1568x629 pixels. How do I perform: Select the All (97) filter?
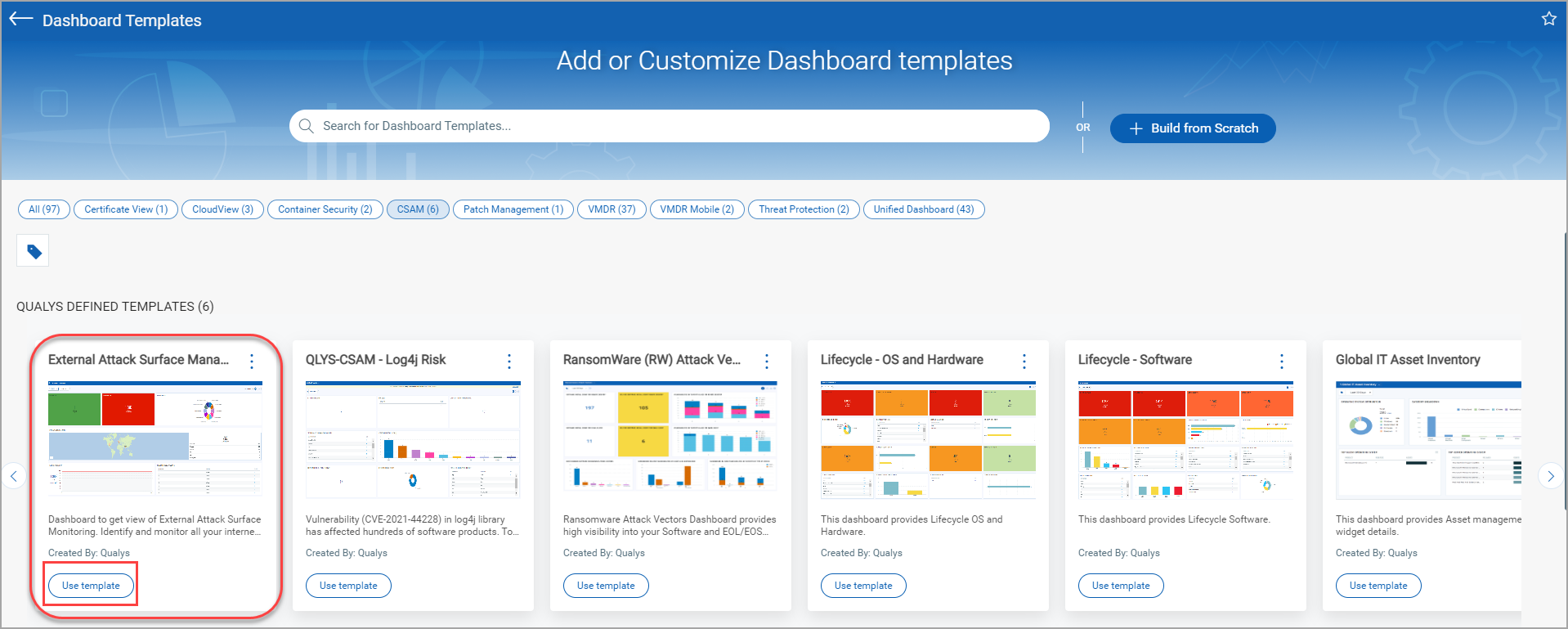coord(44,209)
